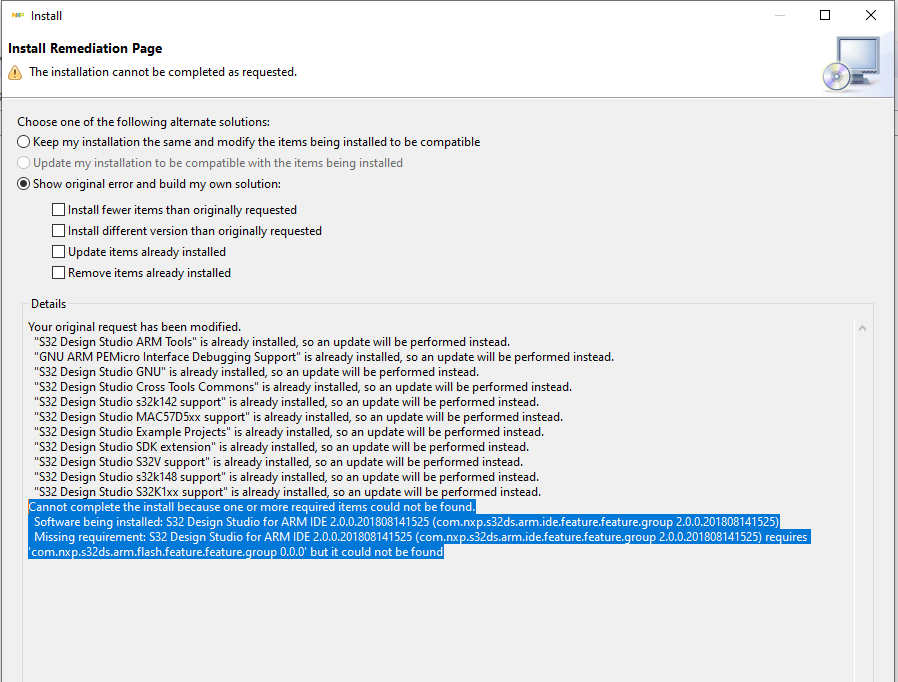Click the warning triangle icon
The height and width of the screenshot is (682, 898).
tap(13, 71)
